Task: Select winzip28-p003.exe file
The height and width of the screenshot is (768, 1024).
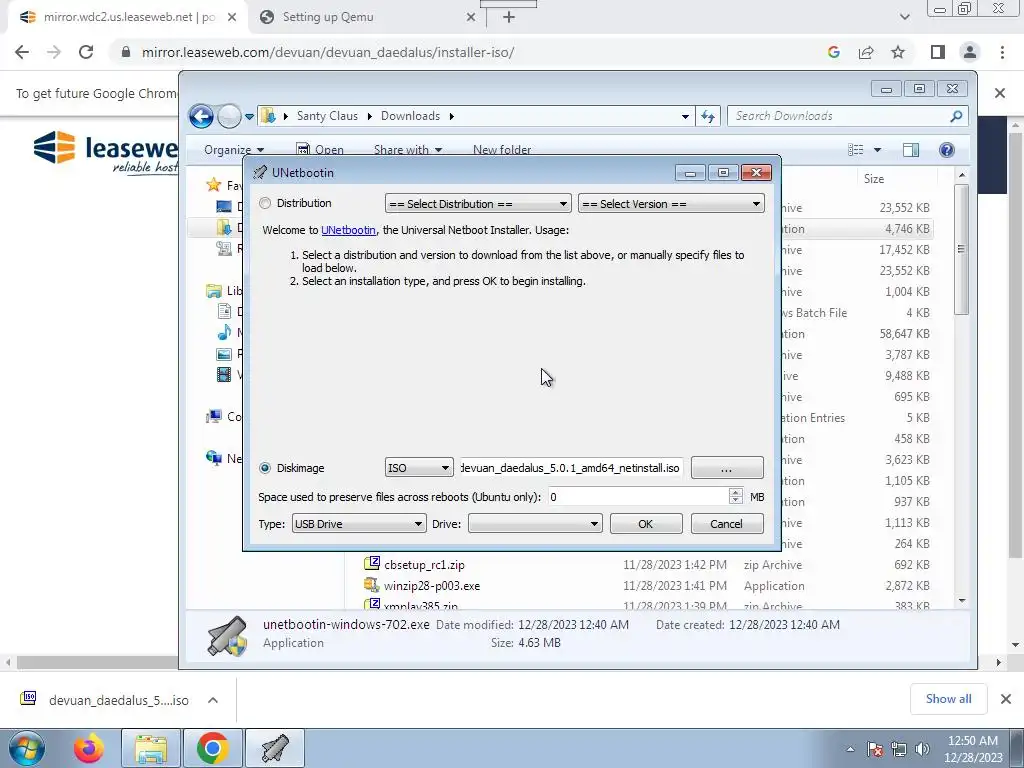Action: pyautogui.click(x=432, y=586)
